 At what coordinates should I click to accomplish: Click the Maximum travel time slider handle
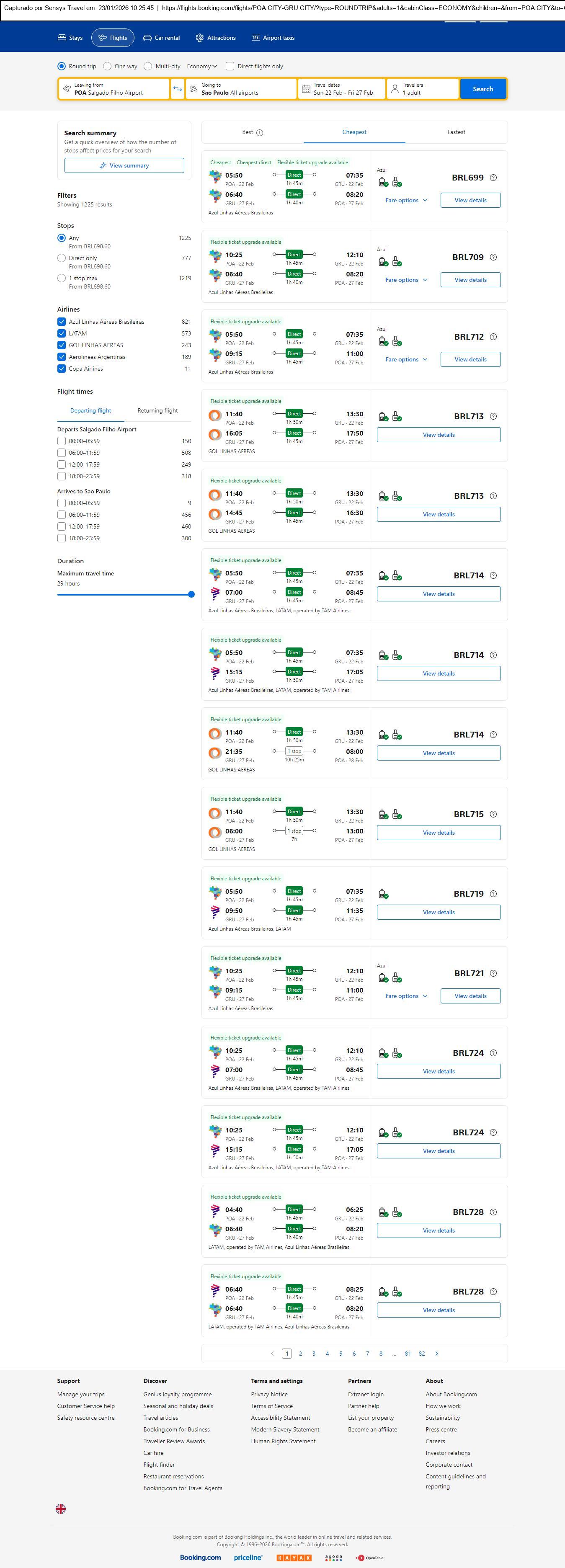click(x=191, y=594)
